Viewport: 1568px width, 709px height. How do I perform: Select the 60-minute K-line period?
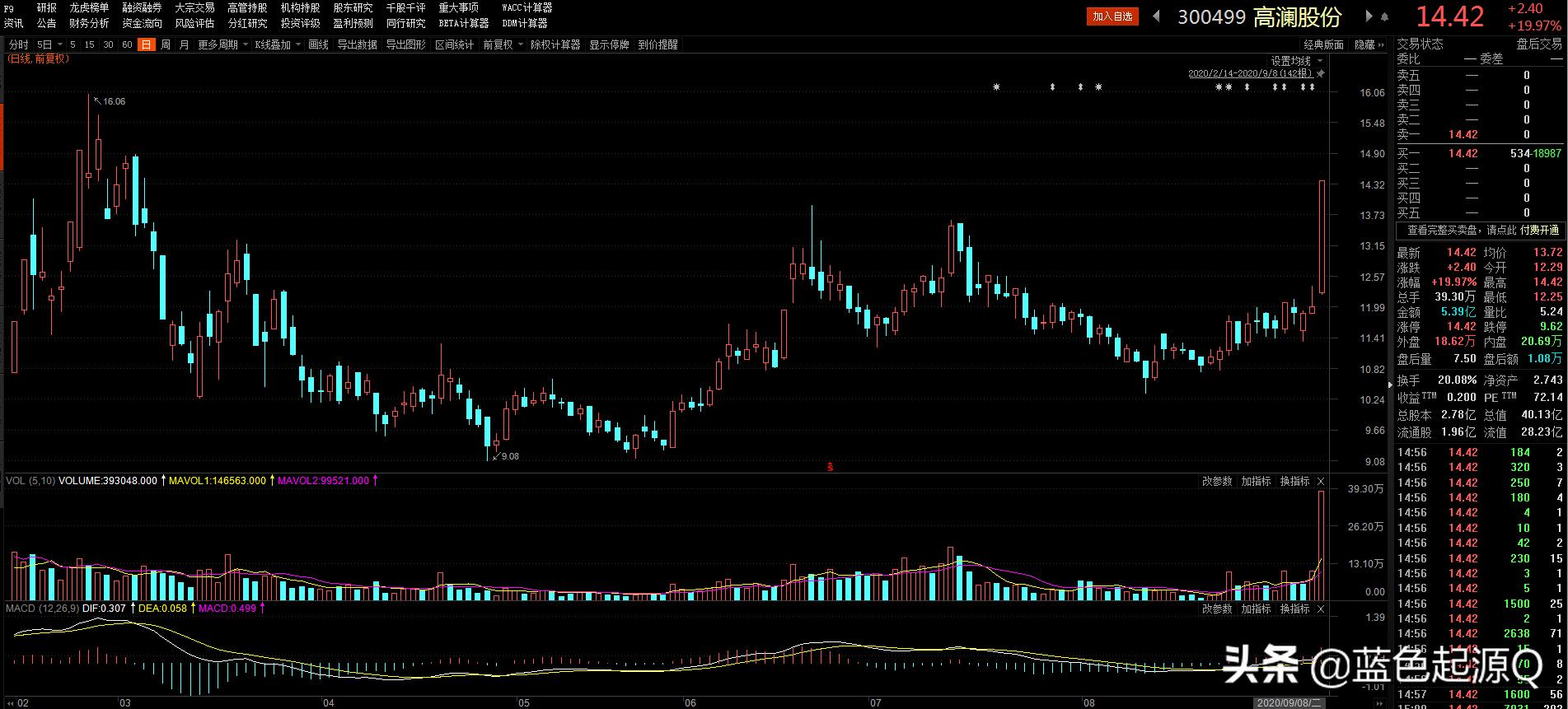coord(127,44)
